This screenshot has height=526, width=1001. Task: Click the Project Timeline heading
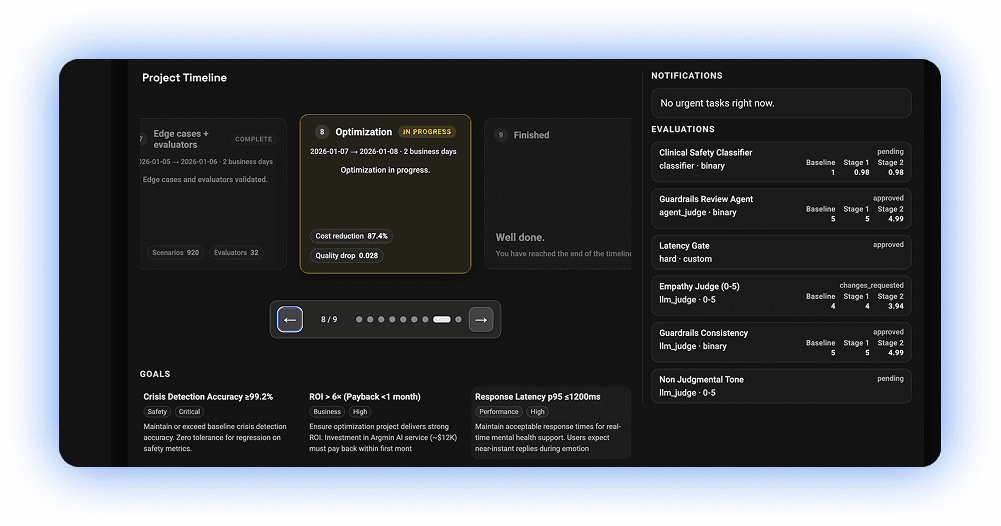(184, 78)
